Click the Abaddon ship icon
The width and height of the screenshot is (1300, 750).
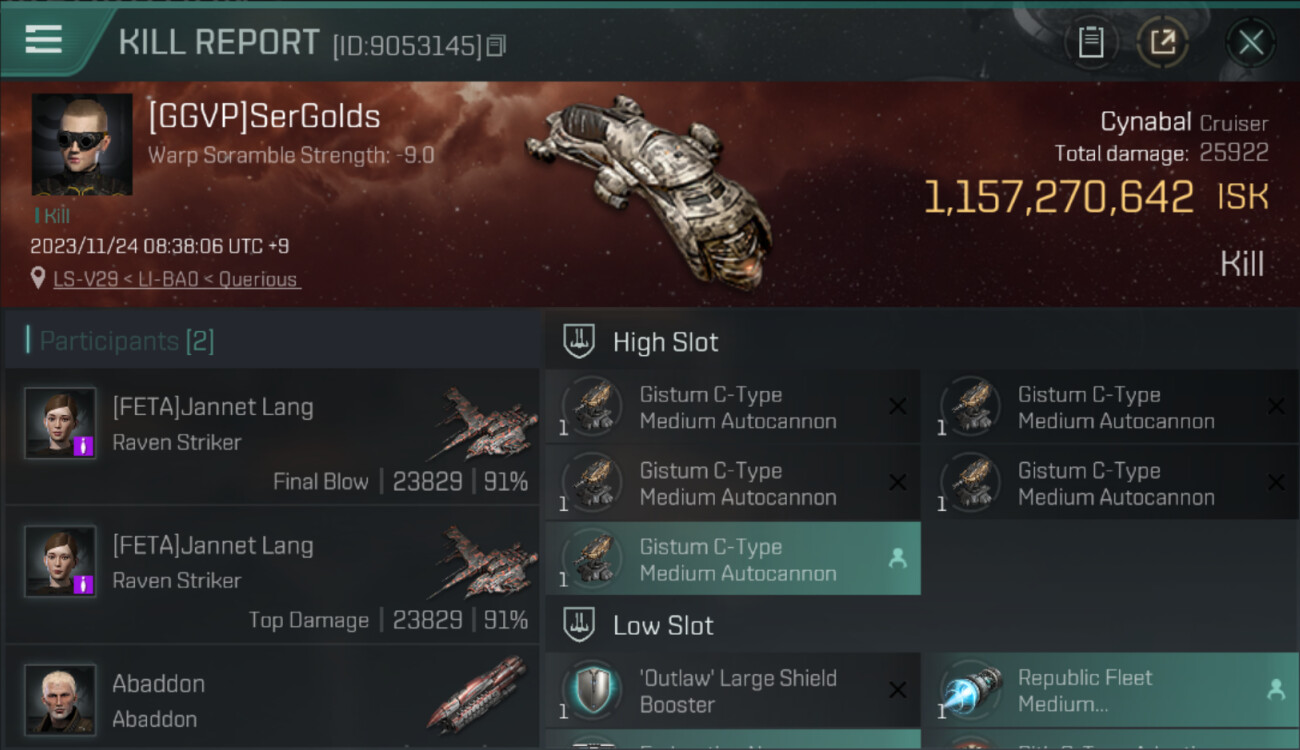pyautogui.click(x=476, y=695)
